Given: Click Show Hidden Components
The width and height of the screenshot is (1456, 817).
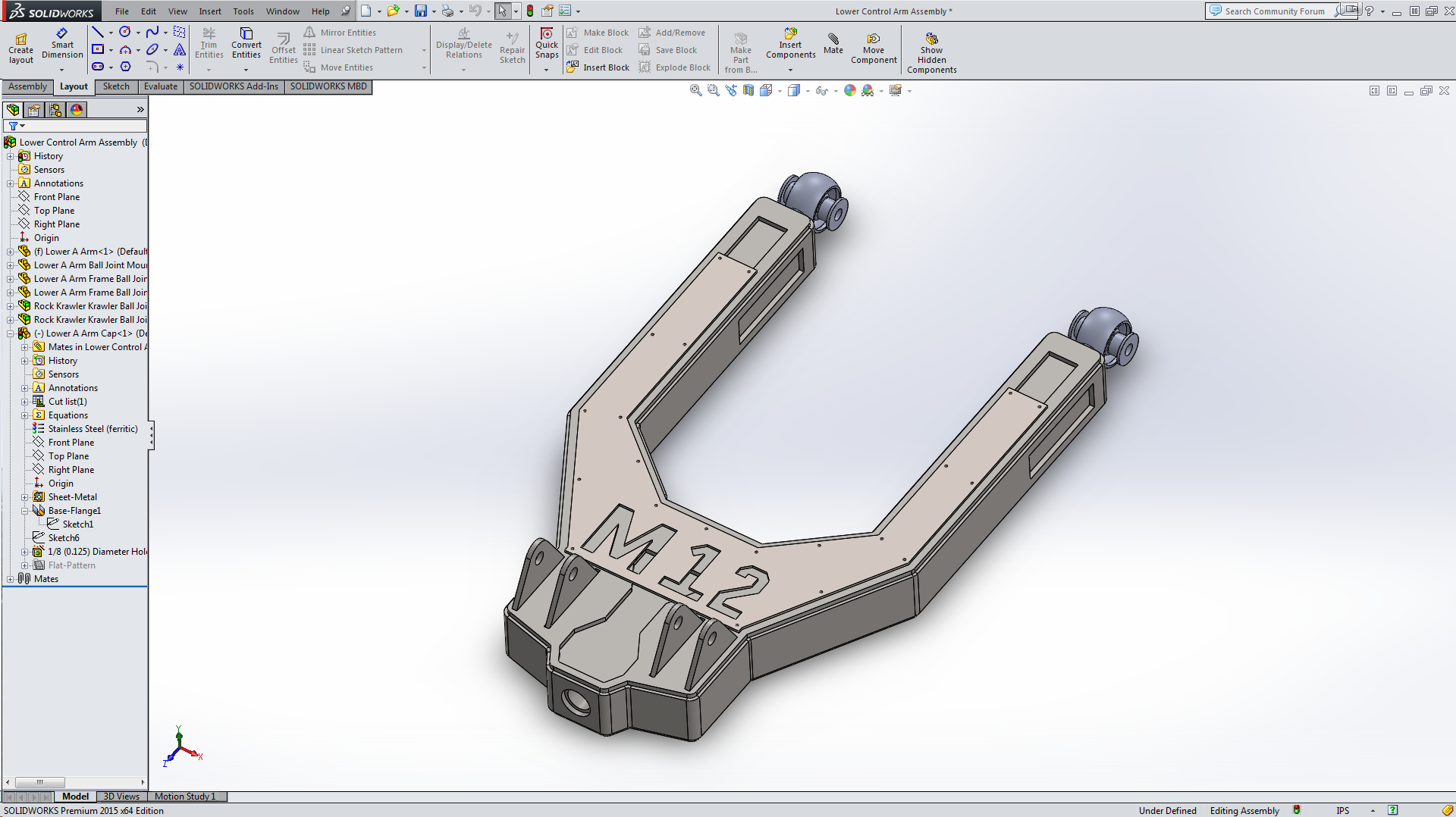Looking at the screenshot, I should tap(932, 52).
